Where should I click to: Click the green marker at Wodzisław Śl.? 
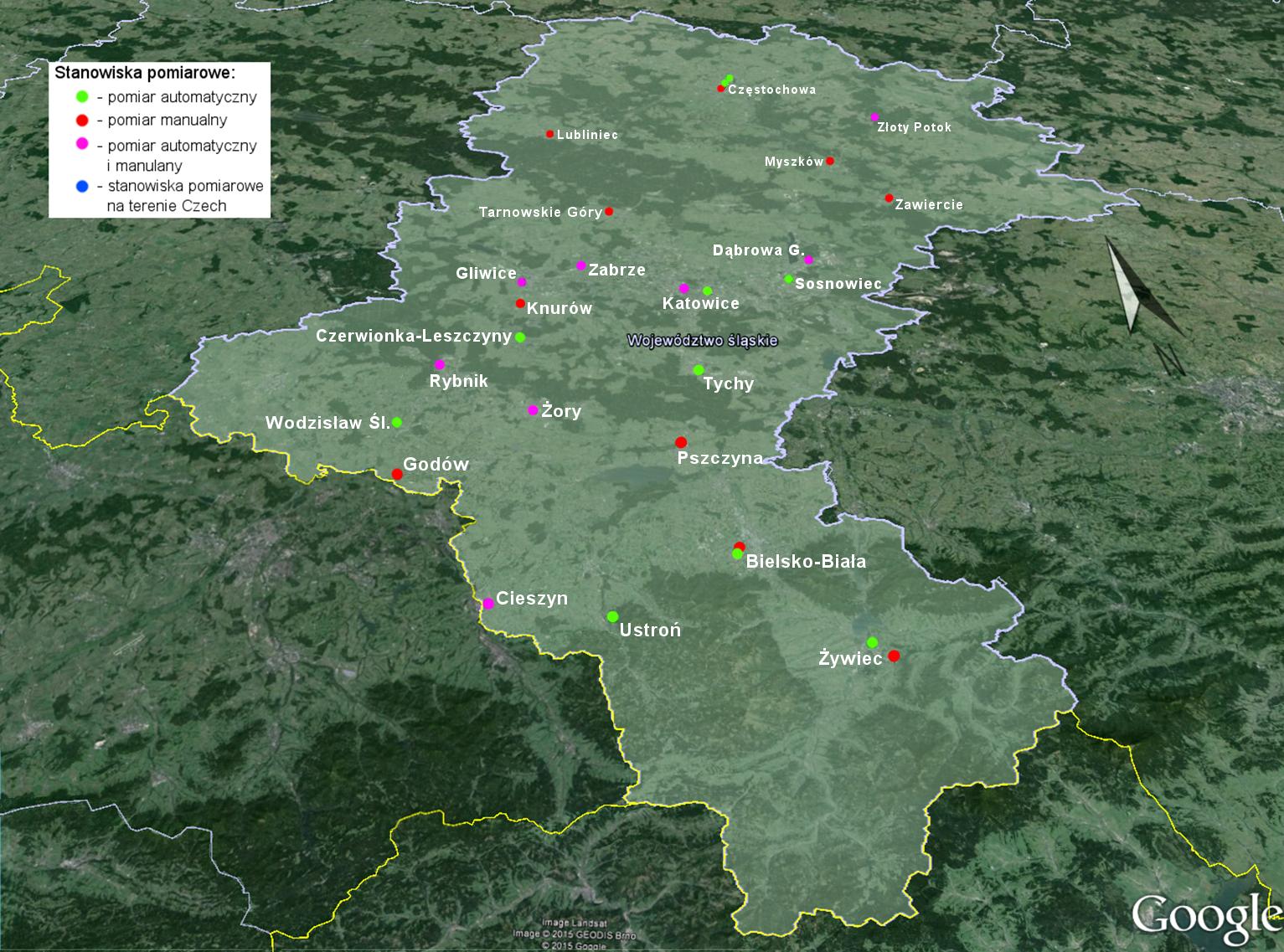click(397, 422)
